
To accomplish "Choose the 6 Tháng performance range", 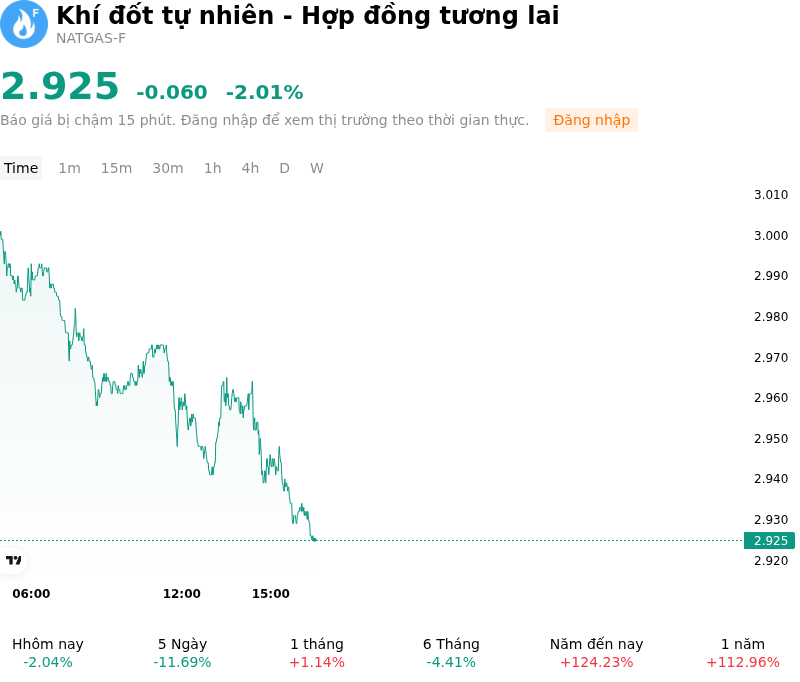I will click(x=451, y=653).
